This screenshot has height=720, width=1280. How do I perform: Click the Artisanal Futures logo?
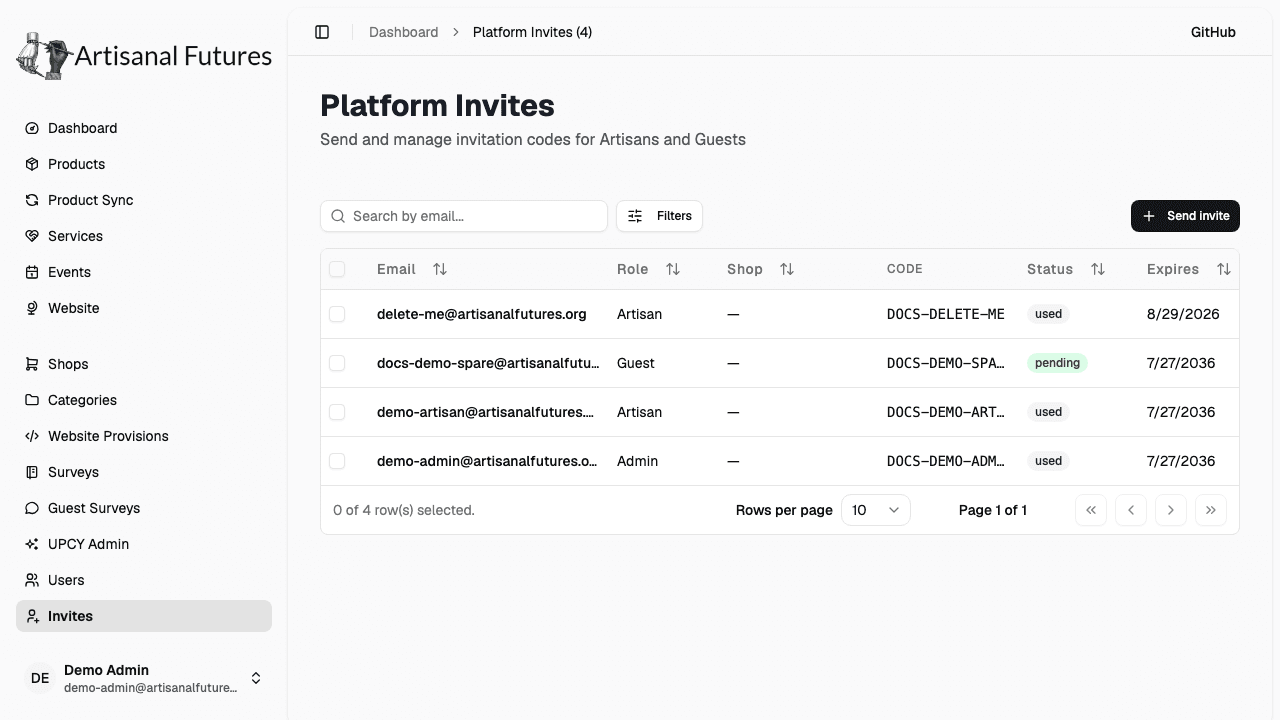(x=144, y=56)
